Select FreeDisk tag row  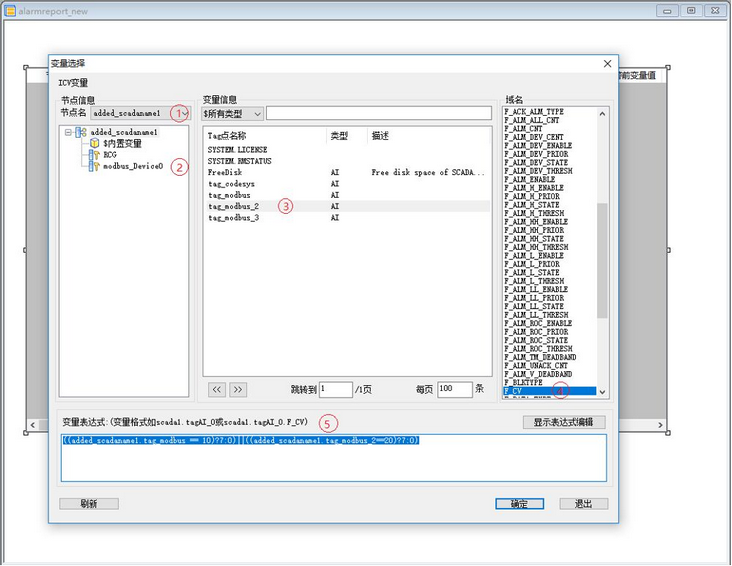[347, 172]
